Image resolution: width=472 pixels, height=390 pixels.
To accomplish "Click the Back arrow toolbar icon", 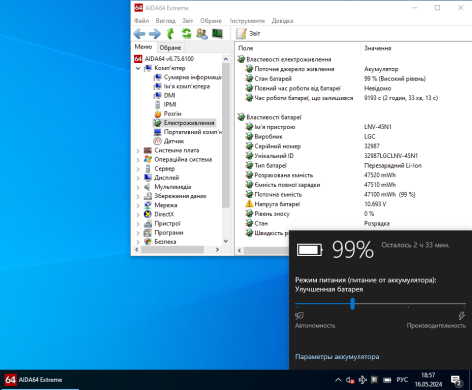I will pos(139,34).
